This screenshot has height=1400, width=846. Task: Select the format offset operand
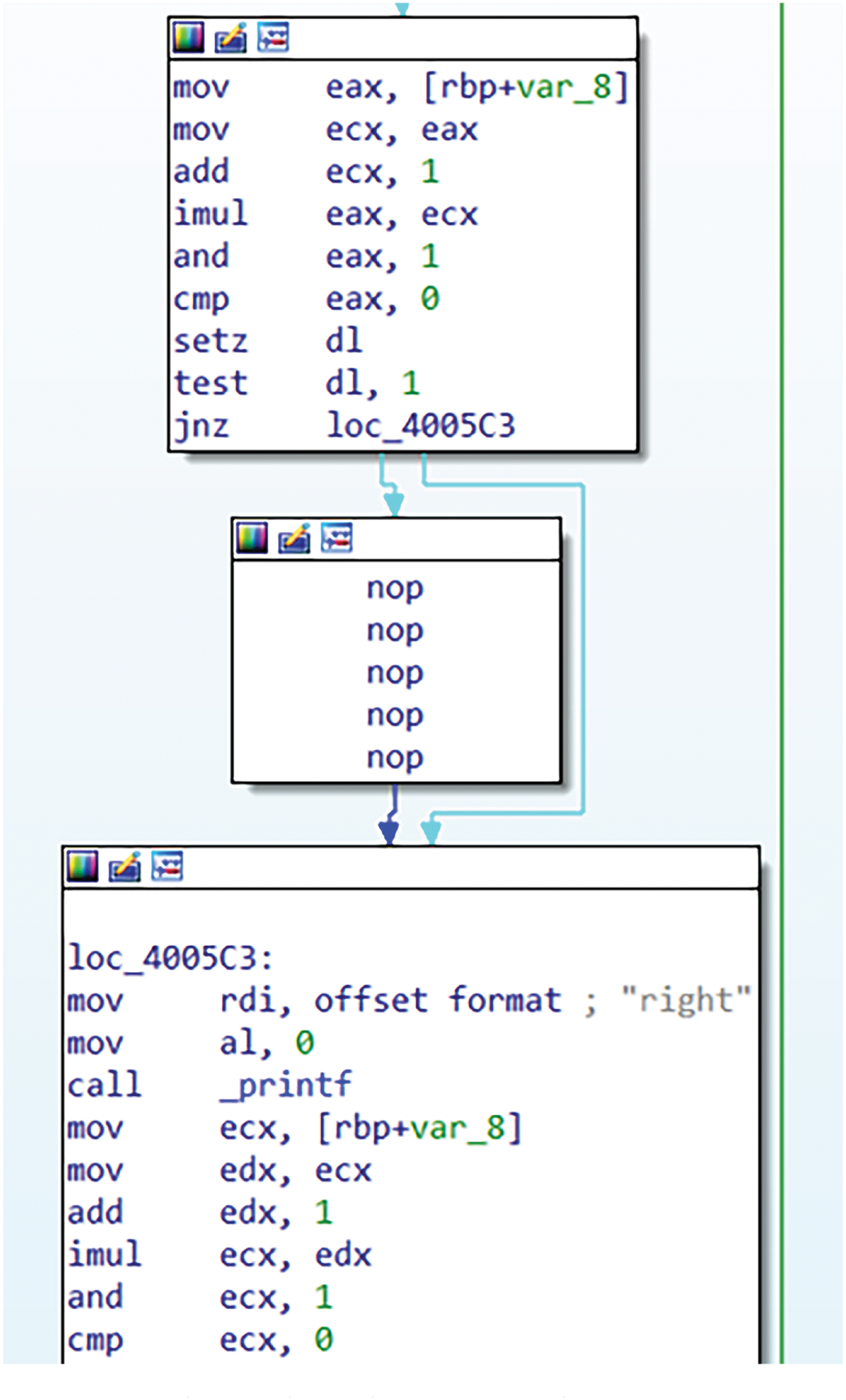(x=504, y=1001)
